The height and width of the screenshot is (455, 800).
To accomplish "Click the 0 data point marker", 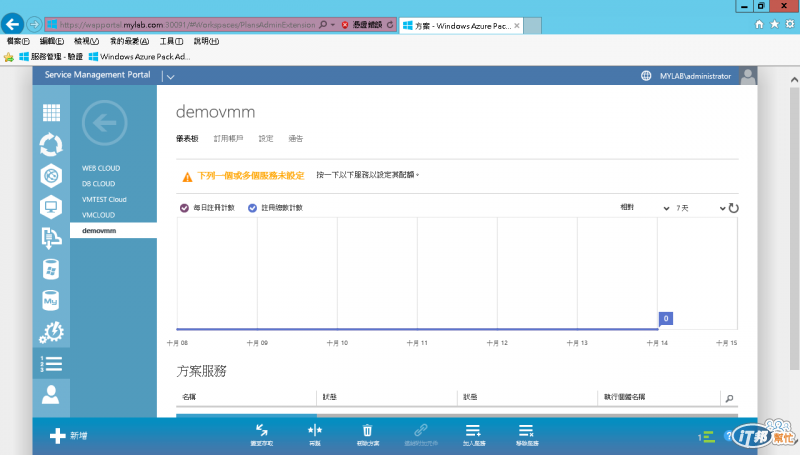I will (666, 318).
